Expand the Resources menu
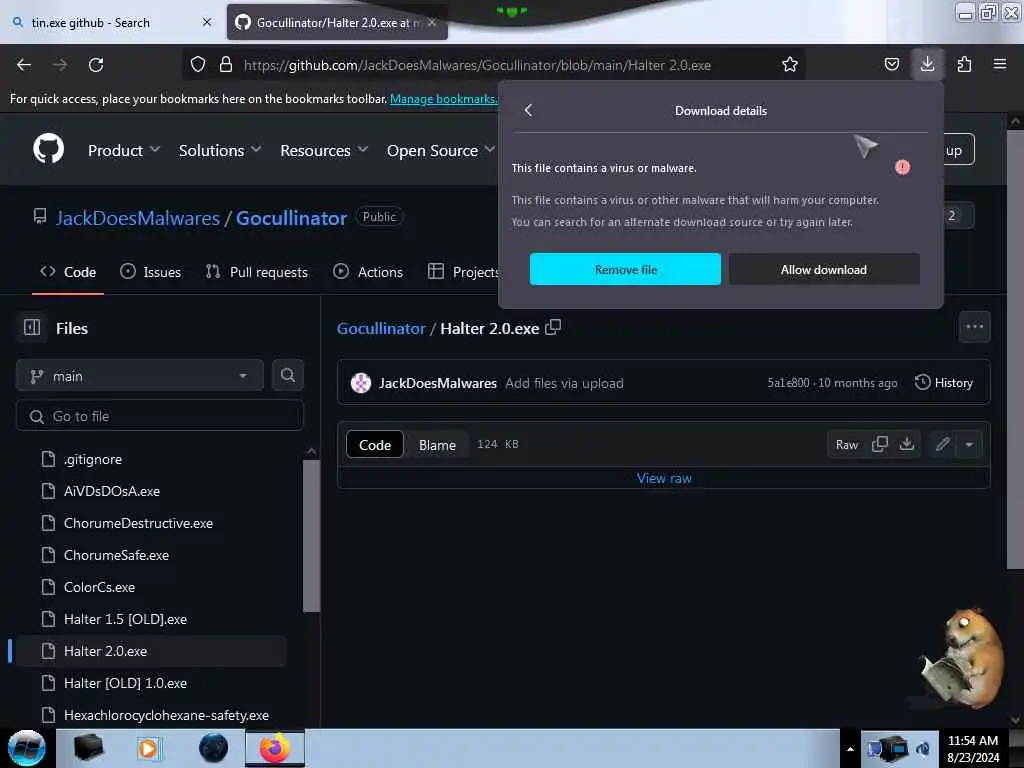1024x768 pixels. [324, 150]
